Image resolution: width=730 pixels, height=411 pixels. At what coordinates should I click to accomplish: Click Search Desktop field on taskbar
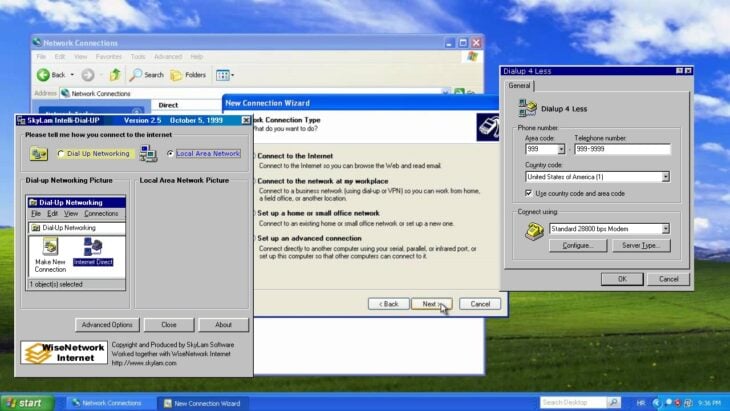pyautogui.click(x=574, y=402)
